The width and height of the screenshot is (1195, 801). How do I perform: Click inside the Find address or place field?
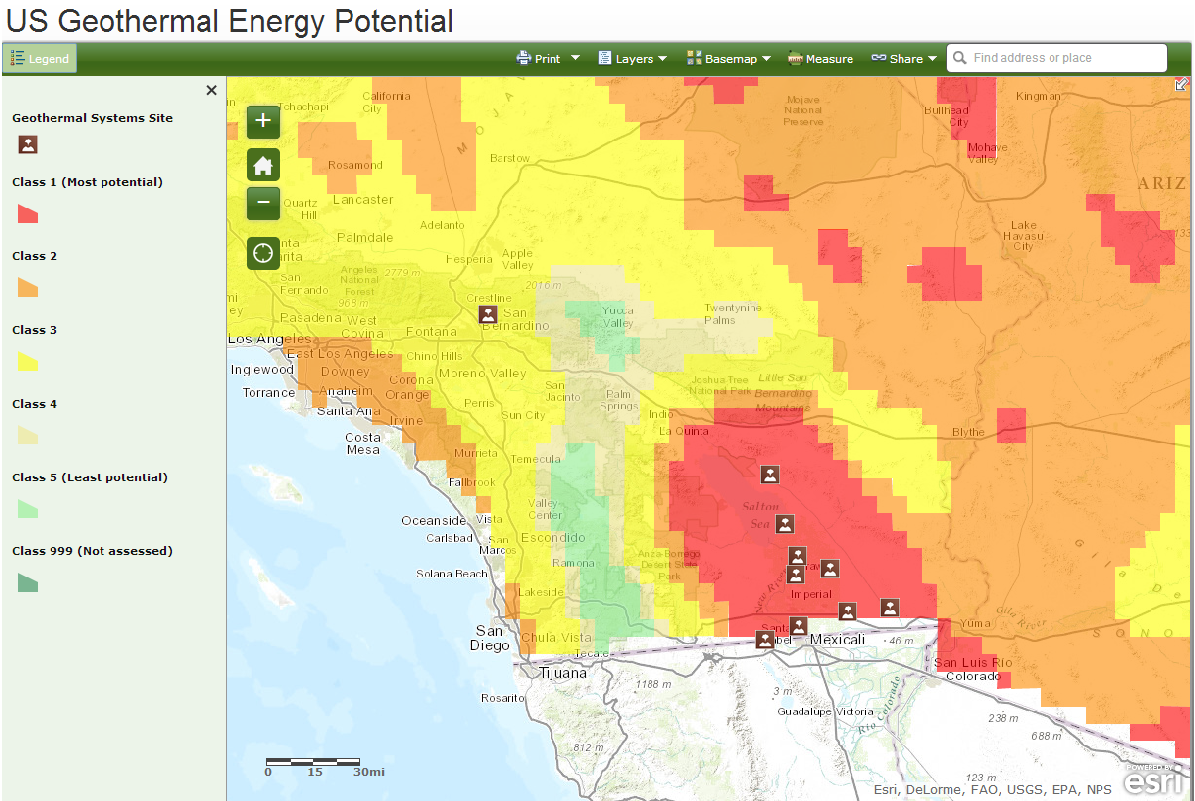[1060, 57]
